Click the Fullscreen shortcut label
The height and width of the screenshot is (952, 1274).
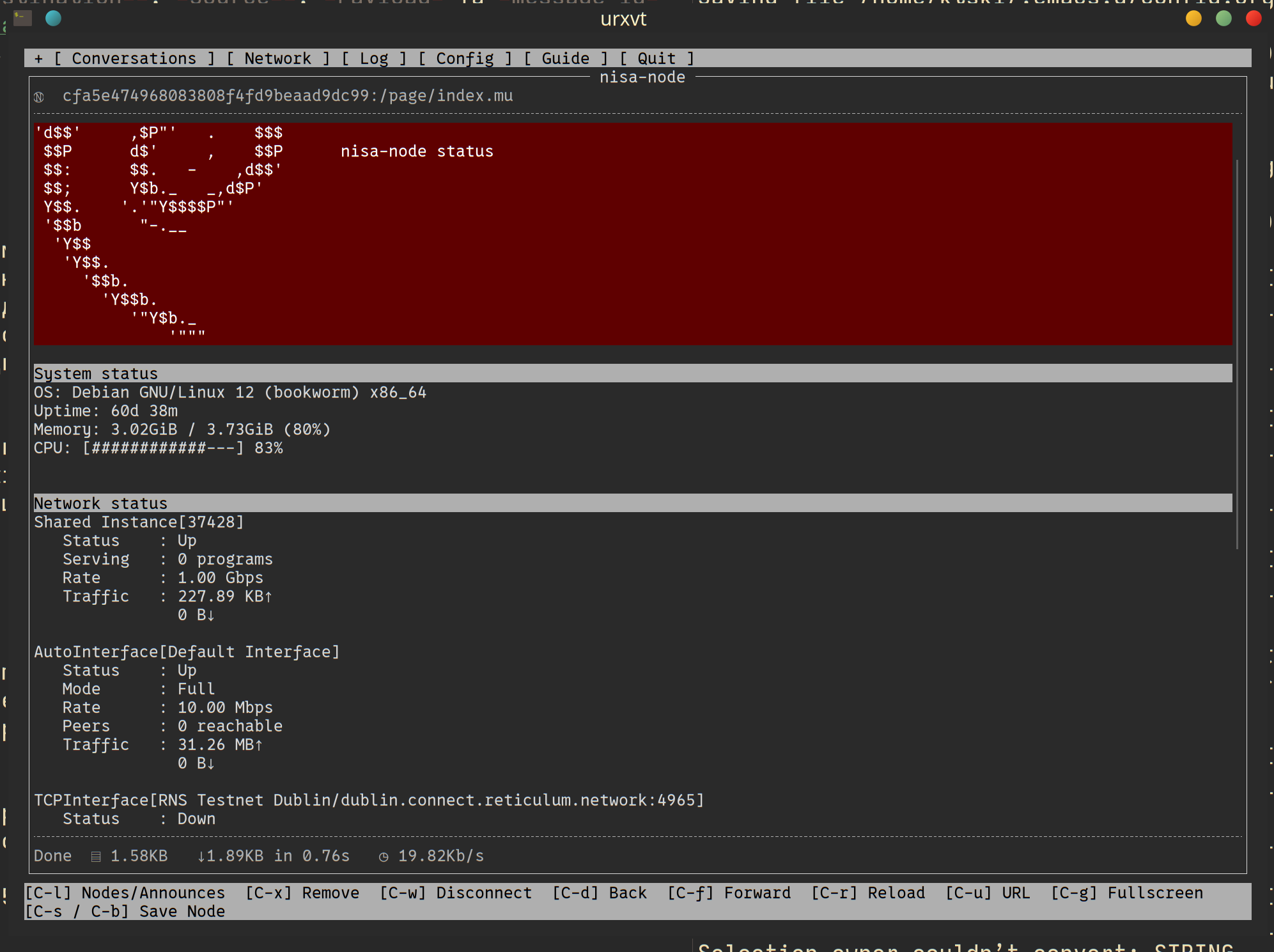(1127, 893)
